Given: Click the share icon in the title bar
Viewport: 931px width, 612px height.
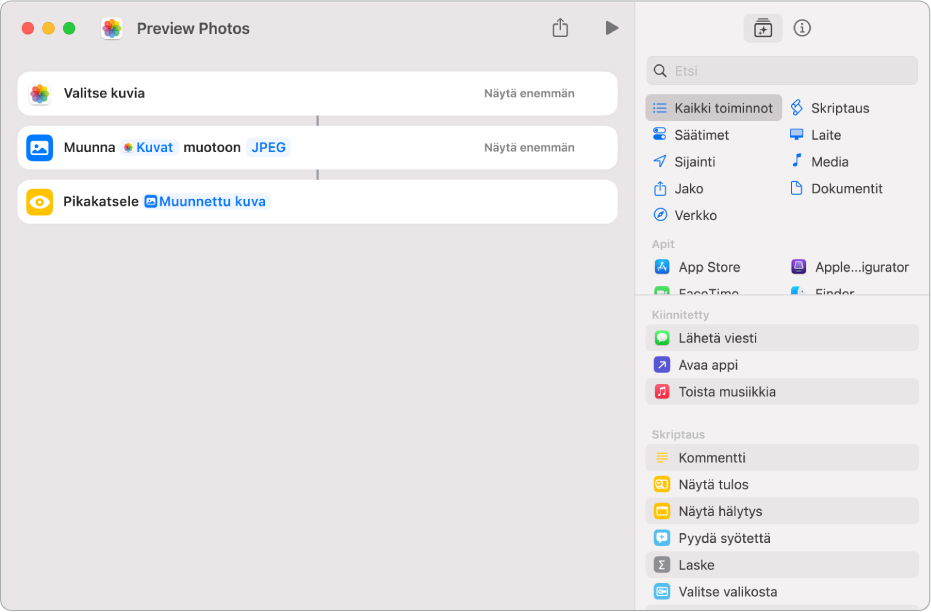Looking at the screenshot, I should (x=560, y=27).
